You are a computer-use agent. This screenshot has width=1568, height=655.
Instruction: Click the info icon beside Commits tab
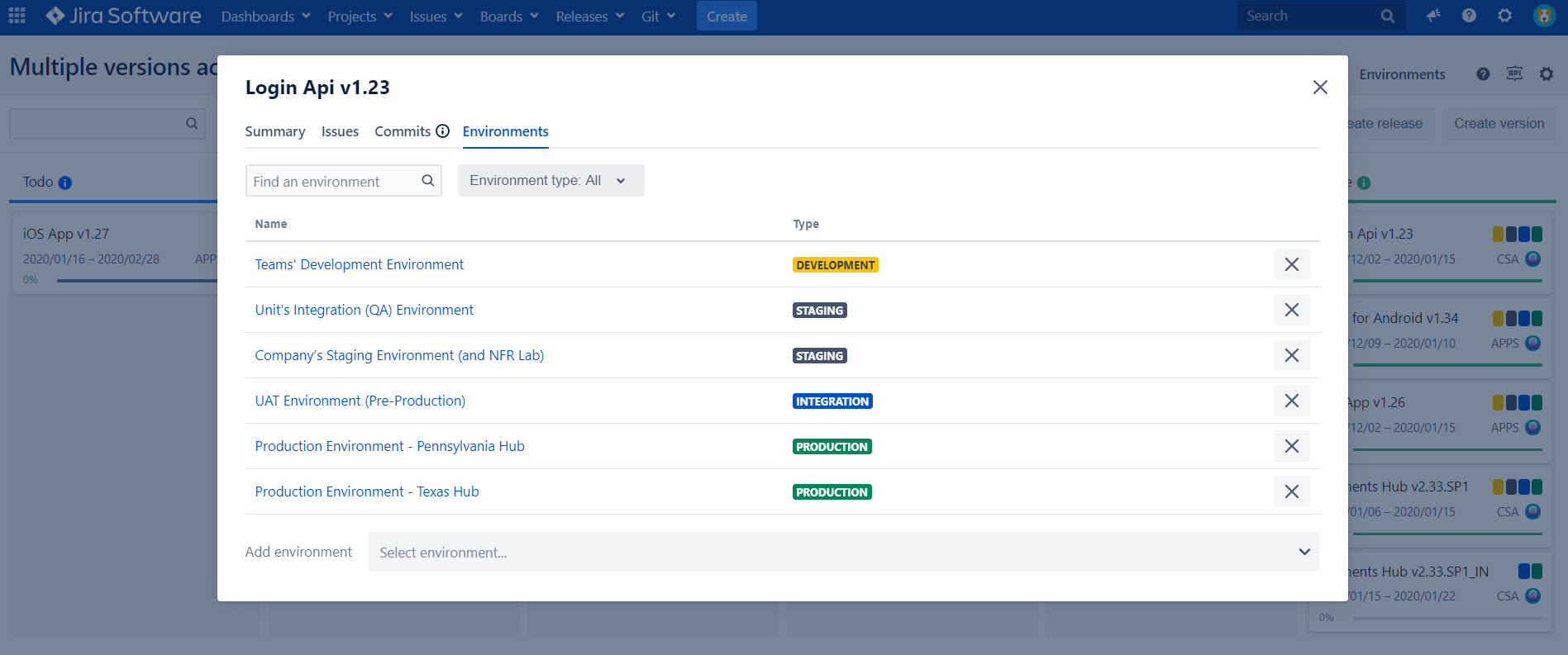pos(443,131)
